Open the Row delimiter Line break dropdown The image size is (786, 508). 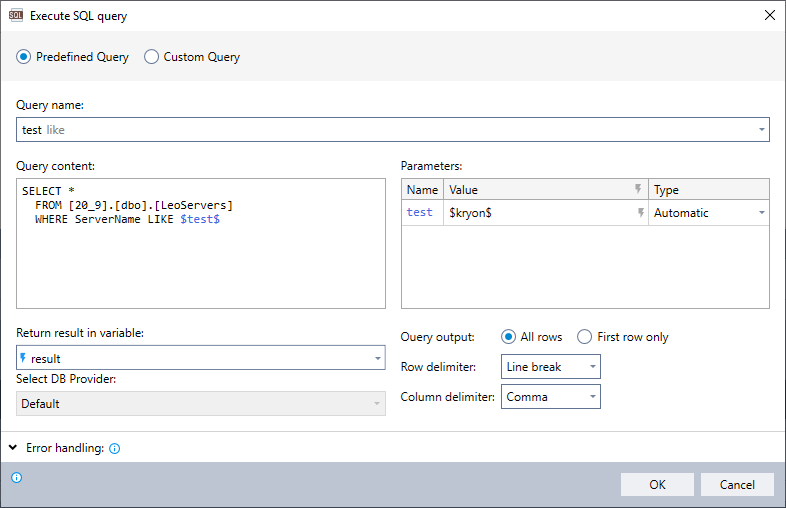click(592, 367)
